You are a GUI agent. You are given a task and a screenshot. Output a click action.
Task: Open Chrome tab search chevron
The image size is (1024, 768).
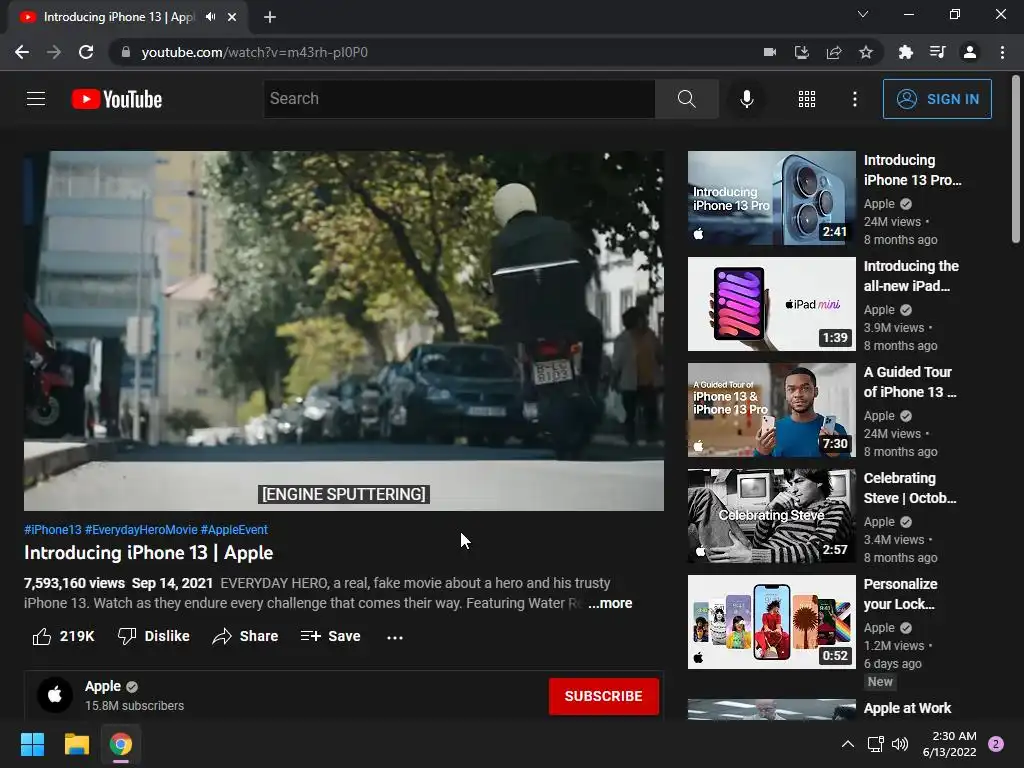(x=863, y=14)
